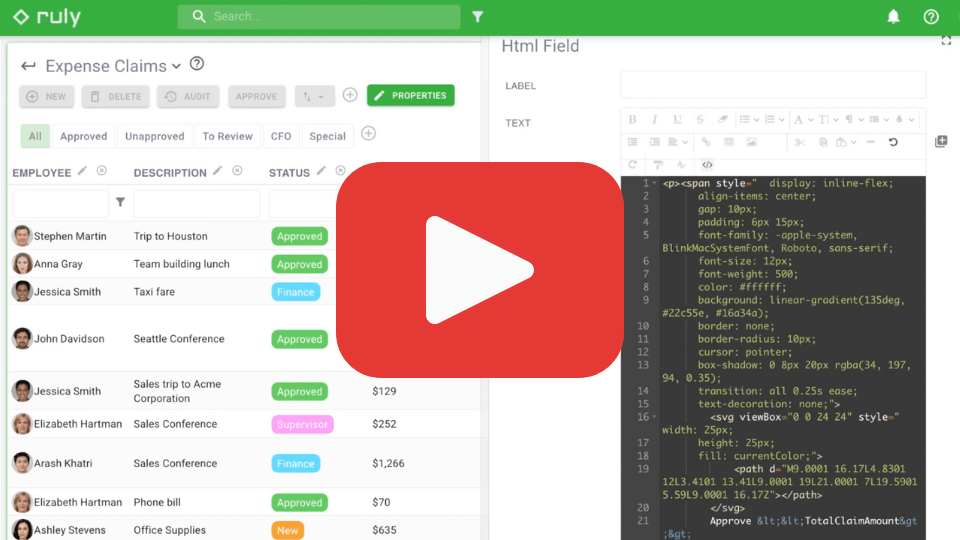Click the ruly logo
The width and height of the screenshot is (960, 540).
47,17
